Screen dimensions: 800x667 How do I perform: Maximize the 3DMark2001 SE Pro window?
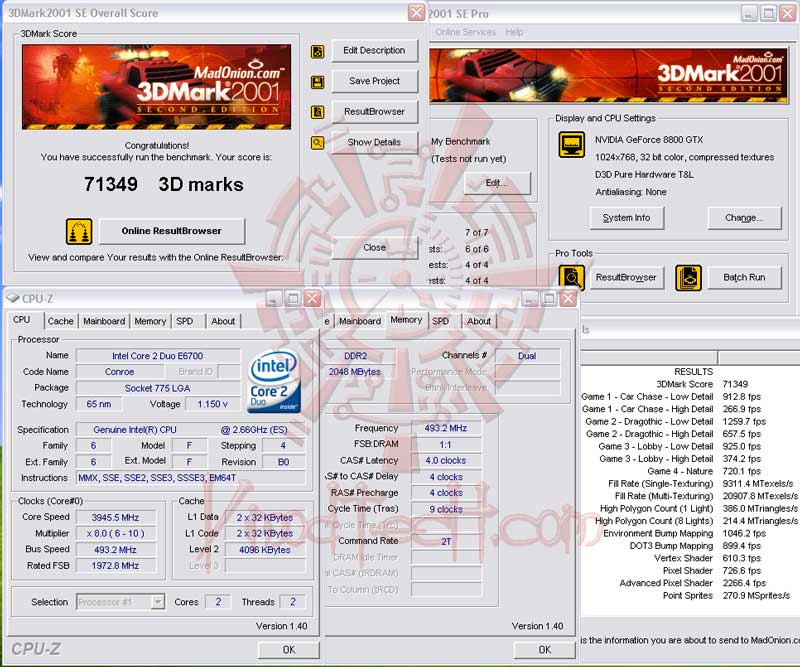pyautogui.click(x=768, y=13)
